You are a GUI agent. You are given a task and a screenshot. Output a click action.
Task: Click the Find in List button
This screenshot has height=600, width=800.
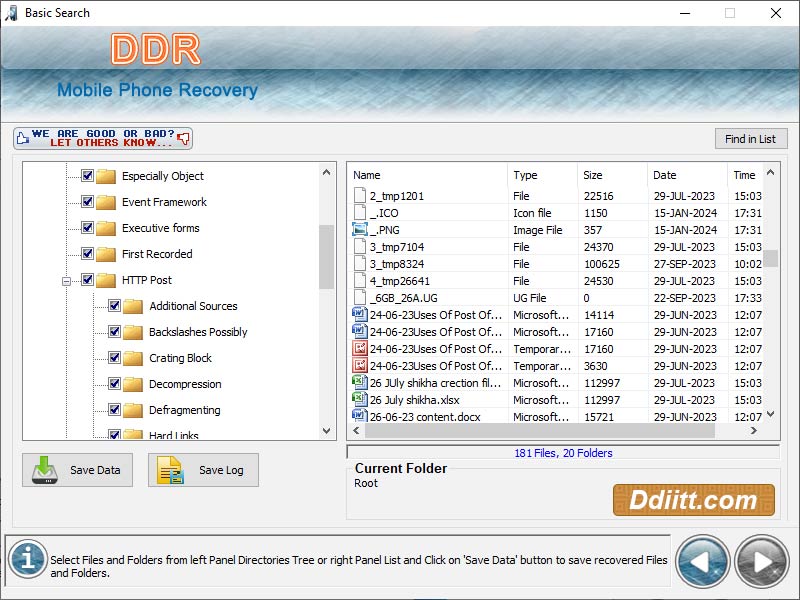coord(751,138)
